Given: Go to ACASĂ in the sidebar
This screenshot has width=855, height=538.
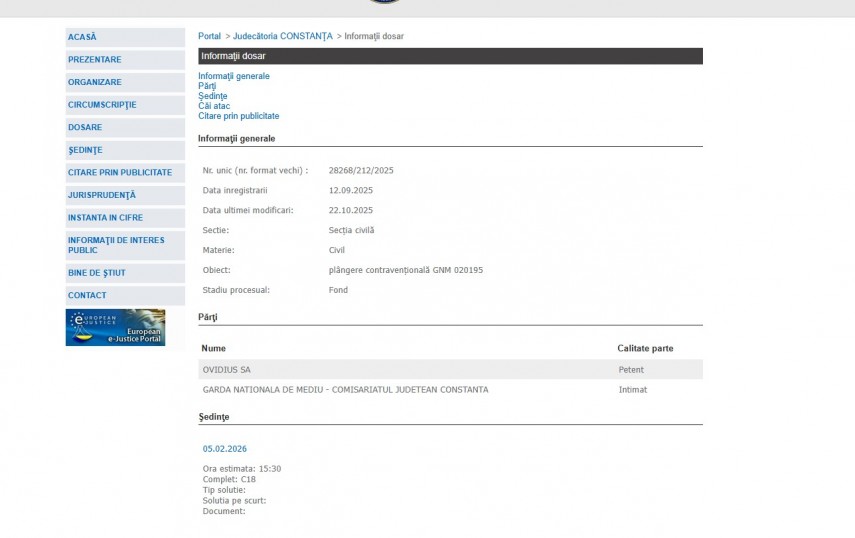Looking at the screenshot, I should [82, 37].
